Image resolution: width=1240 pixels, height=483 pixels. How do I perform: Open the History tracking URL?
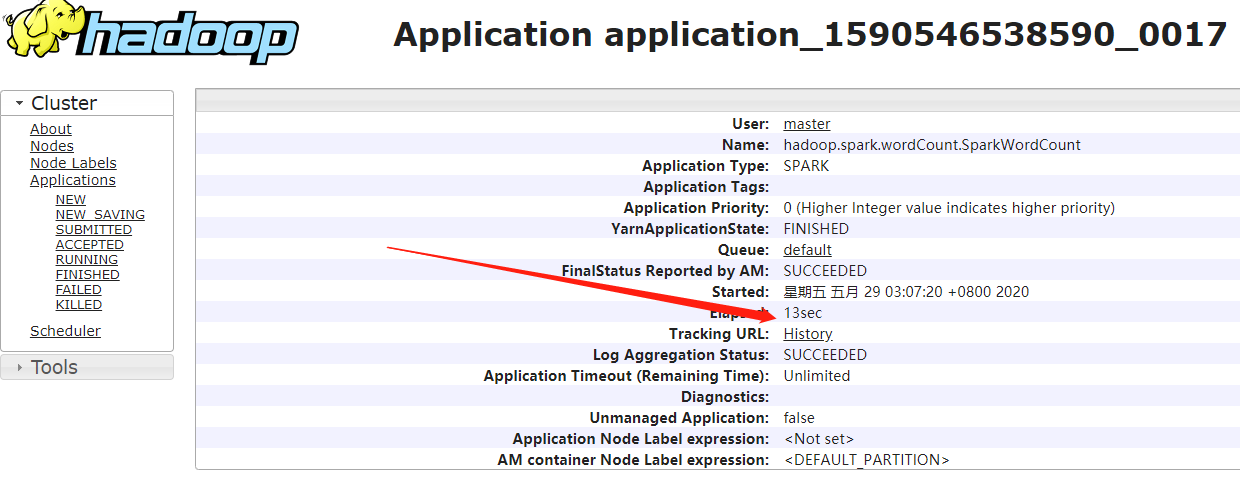click(808, 334)
